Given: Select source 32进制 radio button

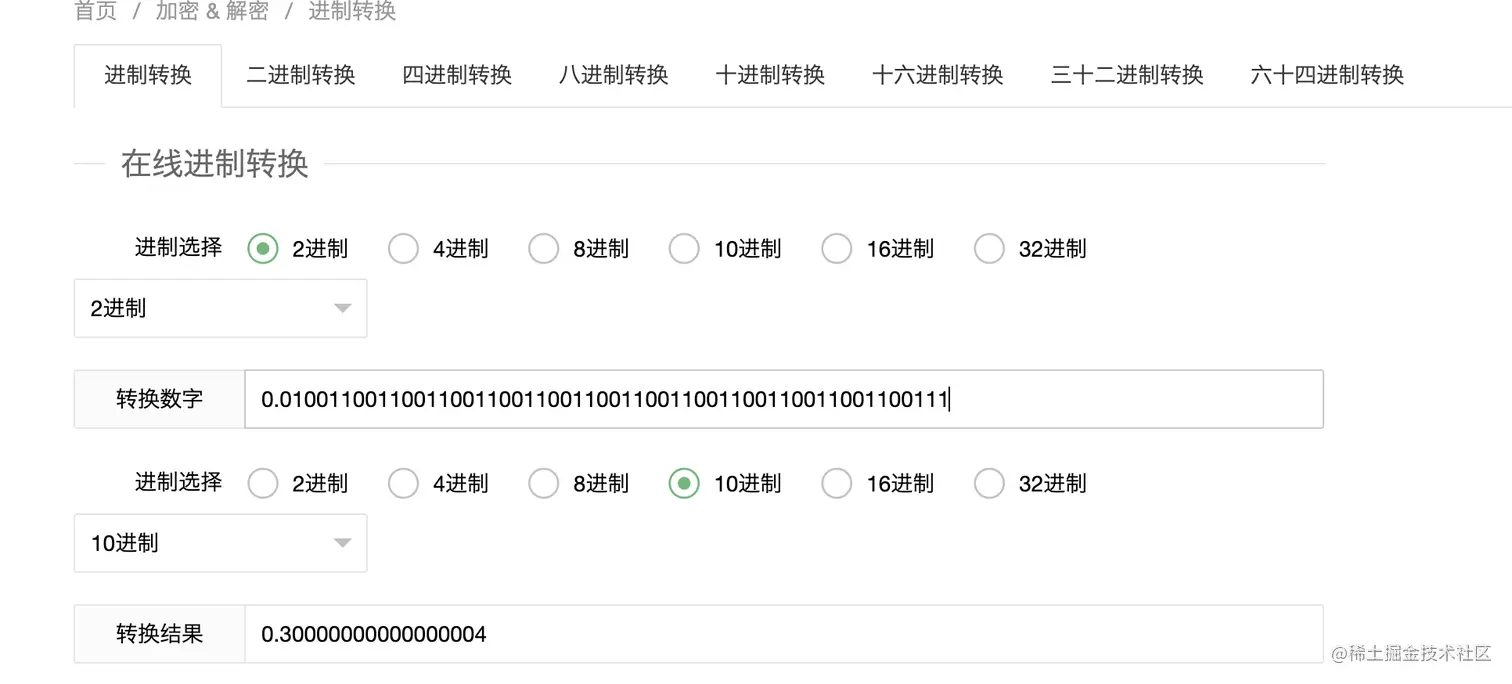Looking at the screenshot, I should pyautogui.click(x=989, y=248).
